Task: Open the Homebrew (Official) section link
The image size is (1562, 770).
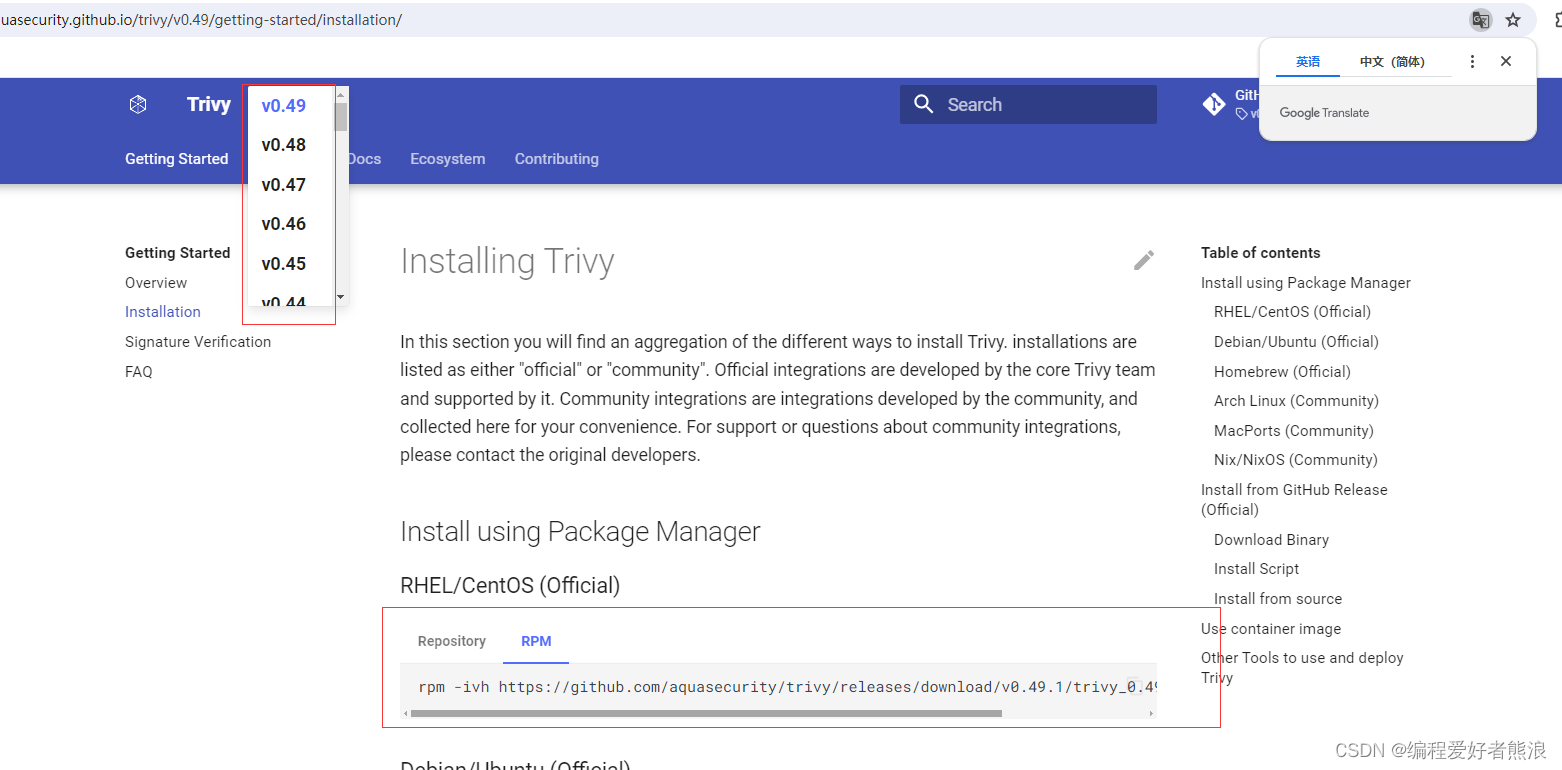Action: [x=1281, y=371]
